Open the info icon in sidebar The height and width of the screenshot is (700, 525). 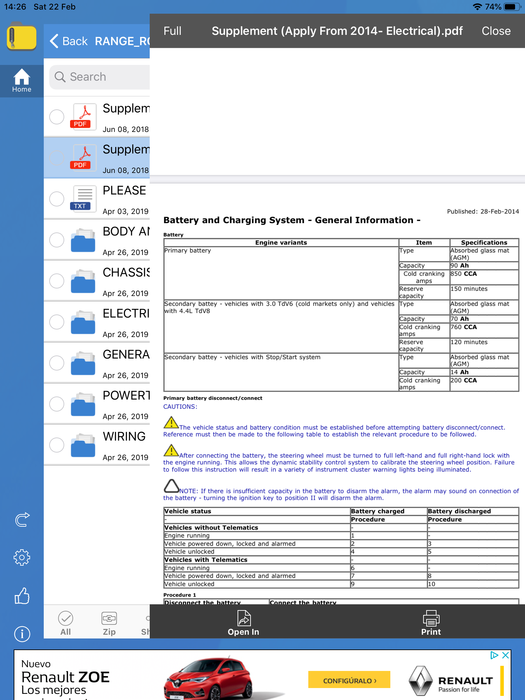point(21,634)
